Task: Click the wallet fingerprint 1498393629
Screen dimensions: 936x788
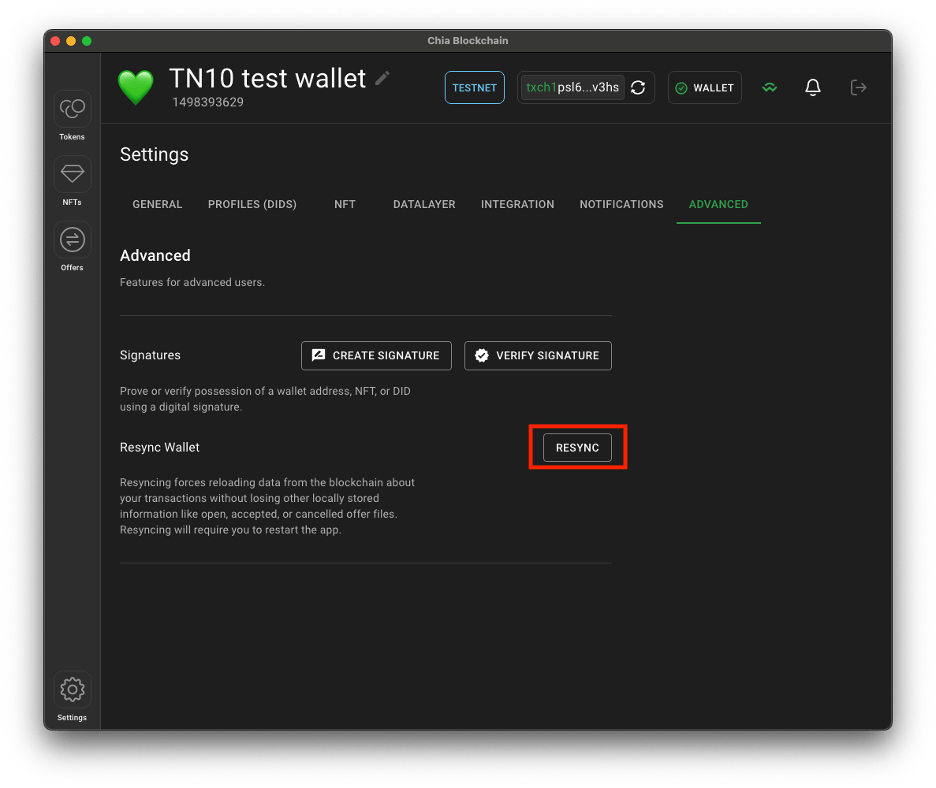Action: 208,102
